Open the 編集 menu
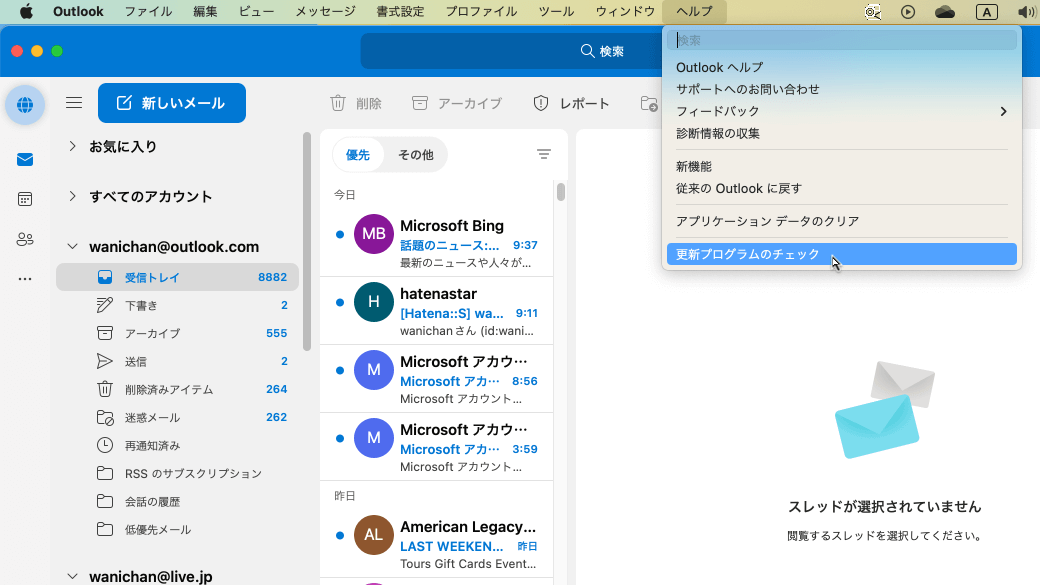The width and height of the screenshot is (1040, 585). coord(205,11)
